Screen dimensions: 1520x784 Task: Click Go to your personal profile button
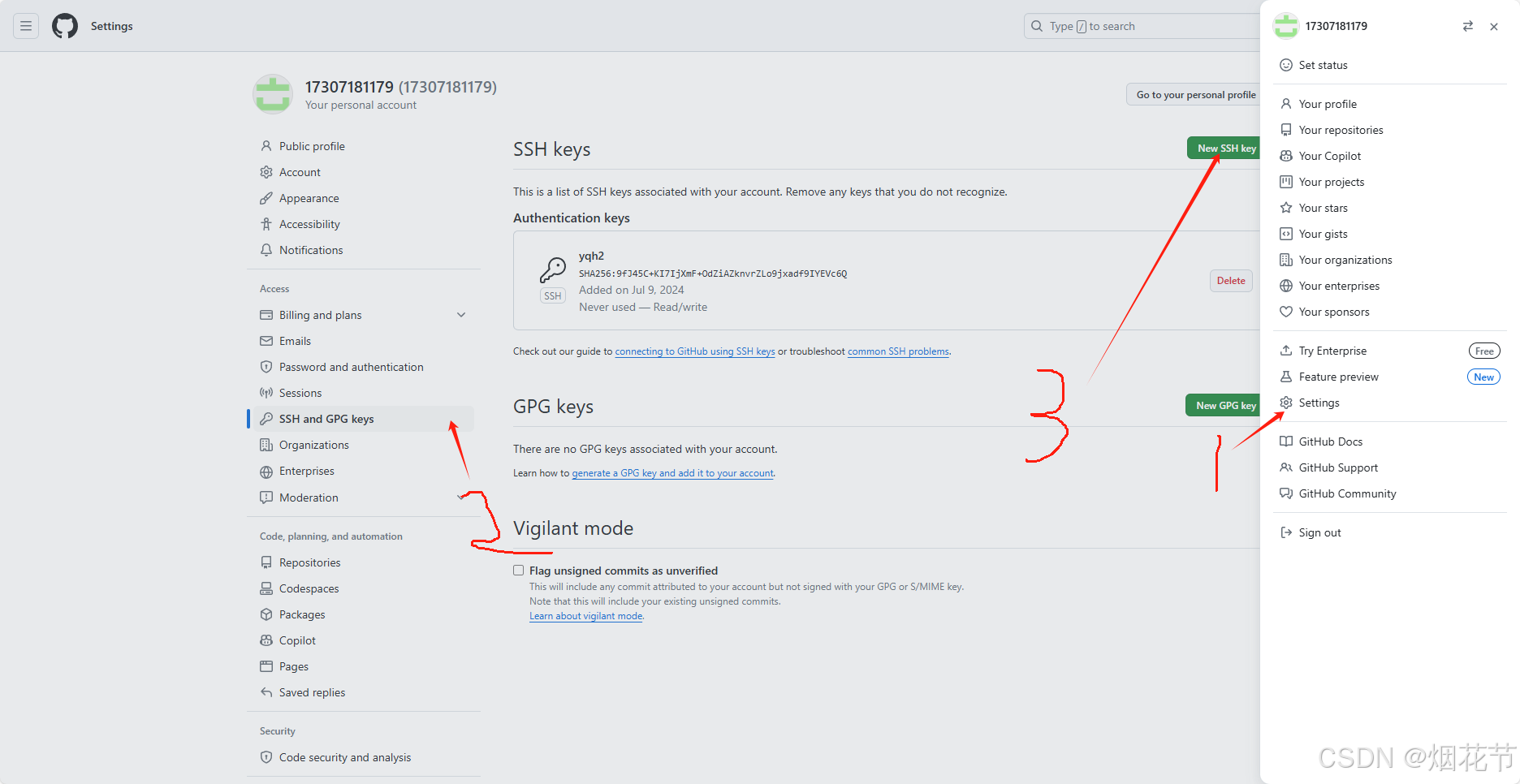tap(1194, 95)
